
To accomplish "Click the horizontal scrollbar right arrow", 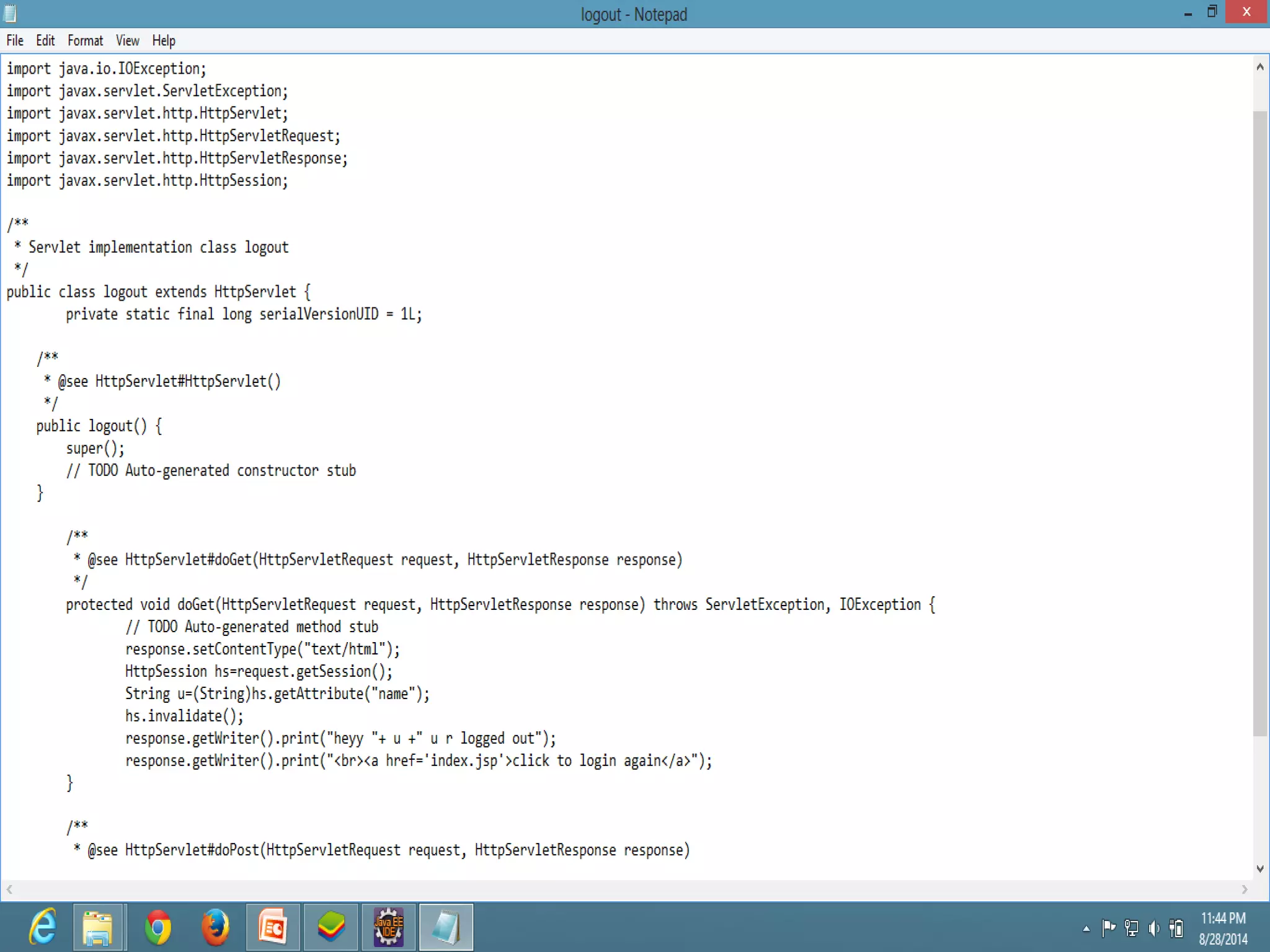I will pyautogui.click(x=1244, y=889).
